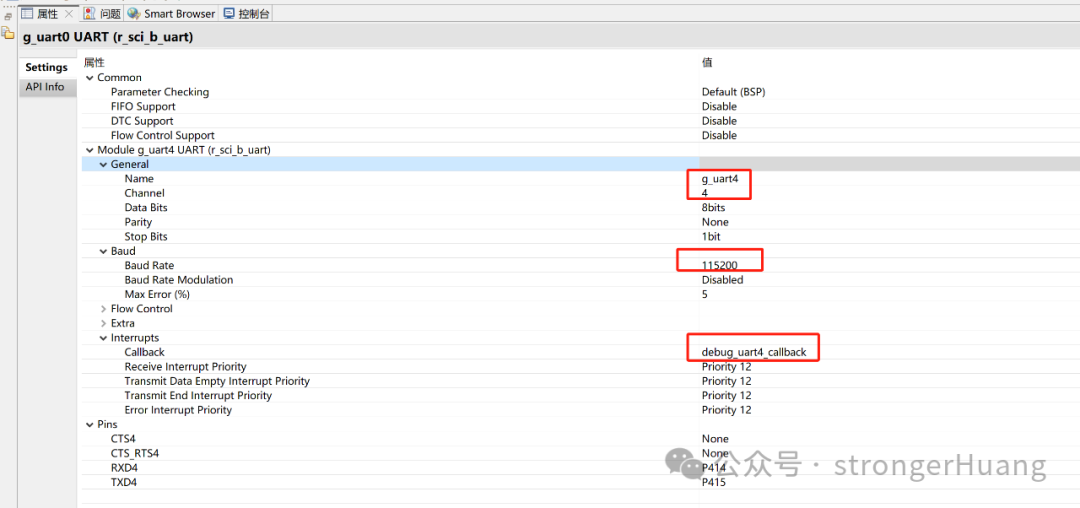The height and width of the screenshot is (508, 1080).
Task: Expand the Extra group
Action: [x=103, y=324]
